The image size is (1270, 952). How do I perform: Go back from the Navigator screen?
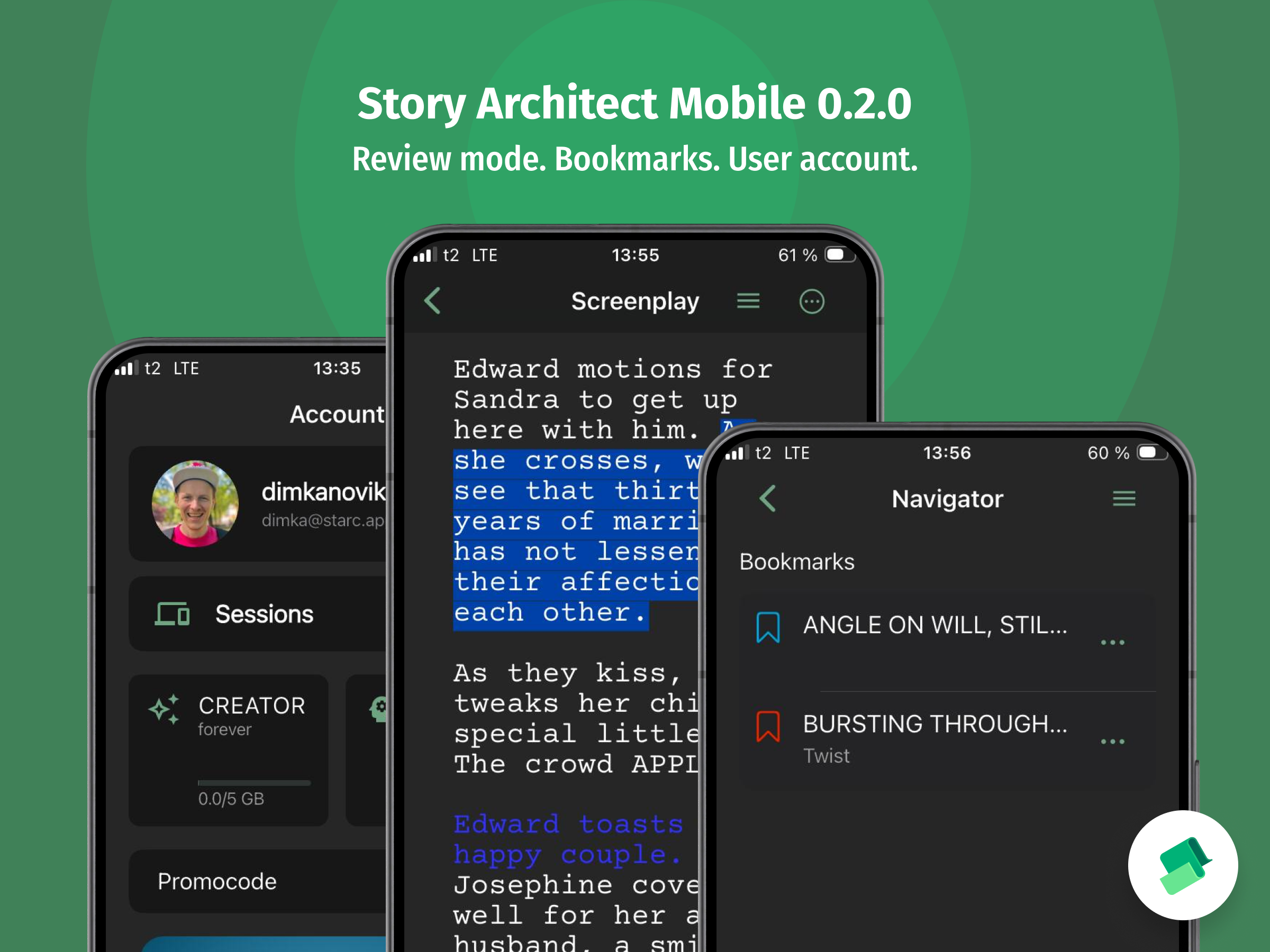click(768, 498)
